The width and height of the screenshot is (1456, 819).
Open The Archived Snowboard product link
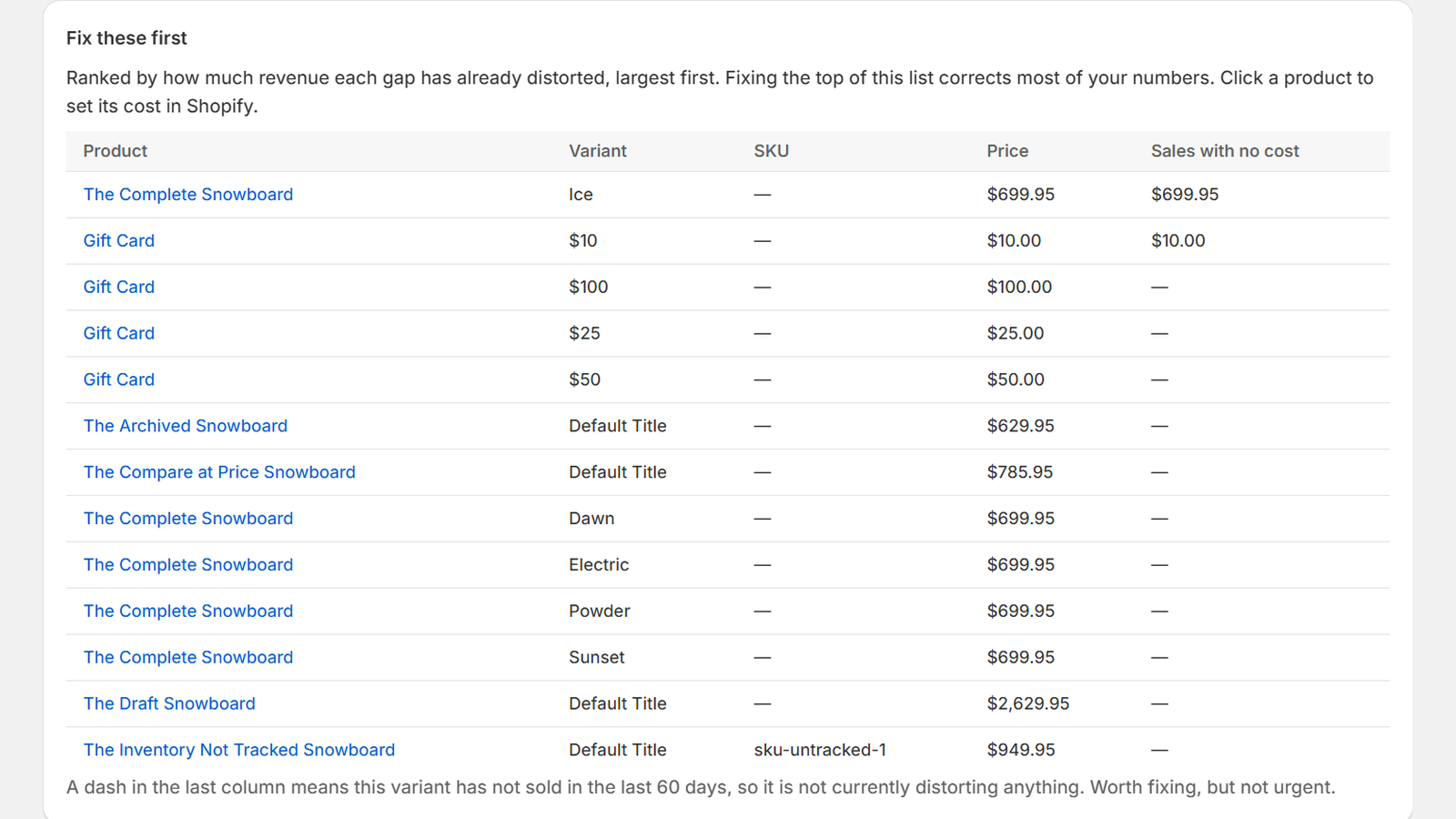pos(186,426)
